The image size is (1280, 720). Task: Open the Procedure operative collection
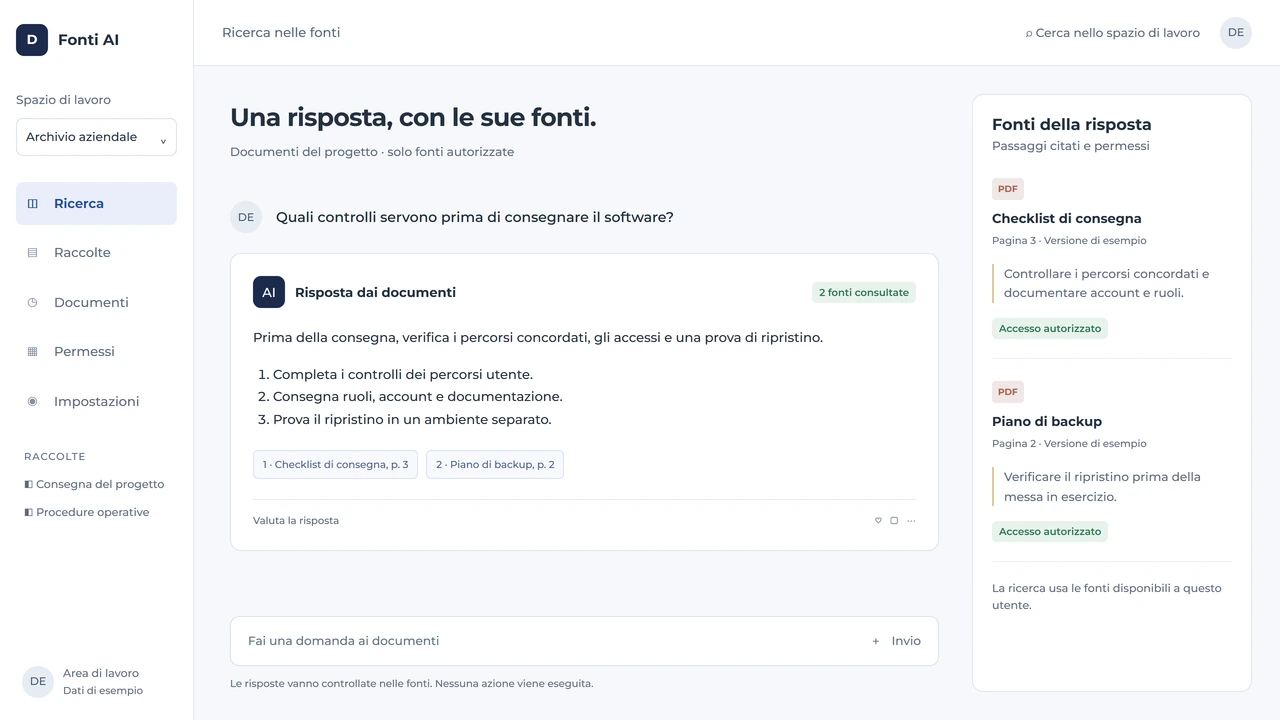pos(87,512)
